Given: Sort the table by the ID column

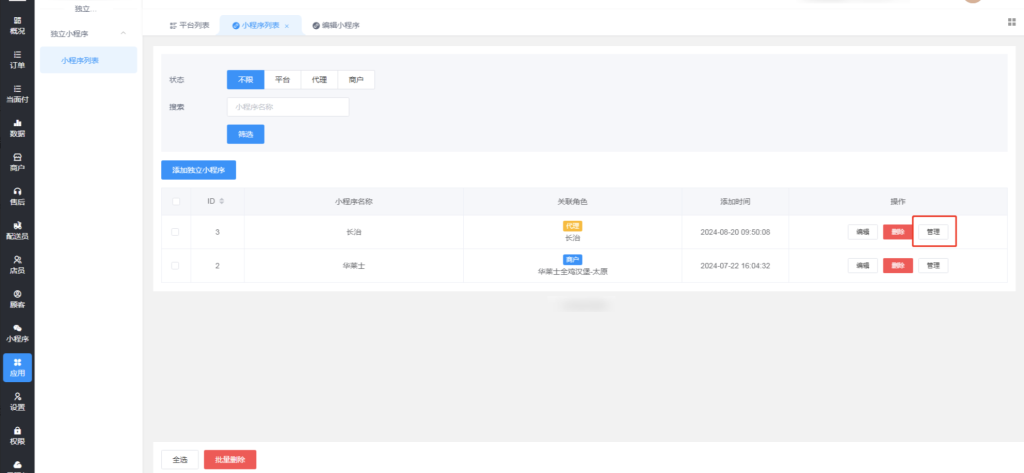Looking at the screenshot, I should (x=221, y=201).
